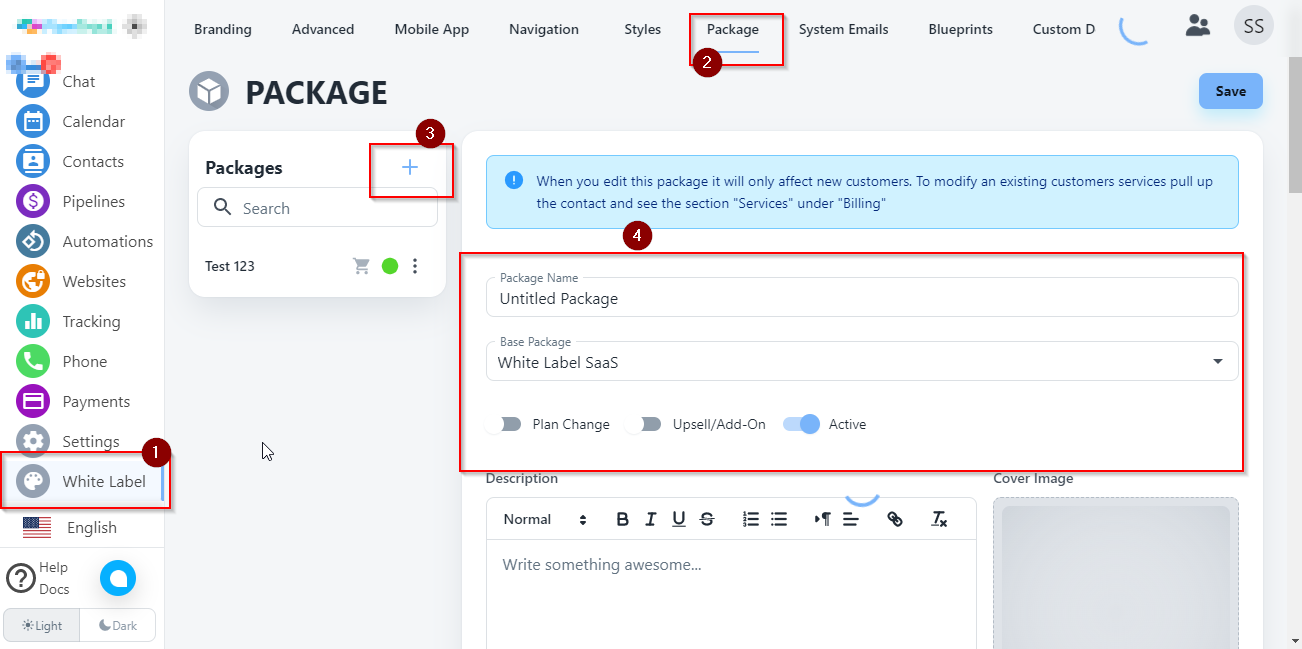Open the Branding tab
This screenshot has width=1302, height=649.
tap(222, 29)
